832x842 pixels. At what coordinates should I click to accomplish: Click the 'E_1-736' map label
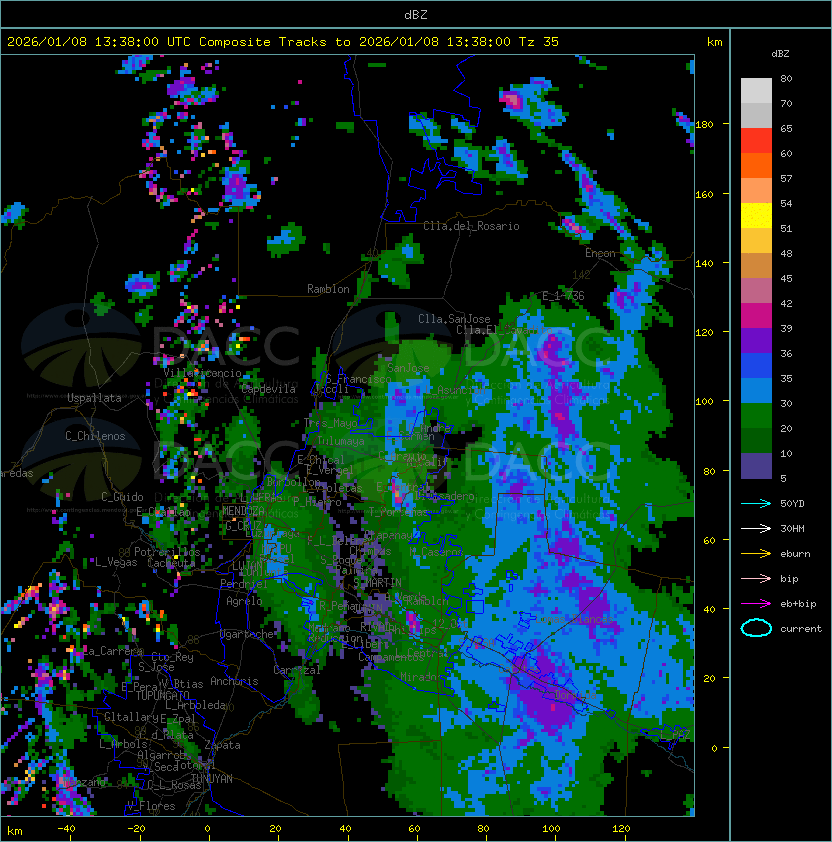click(563, 296)
